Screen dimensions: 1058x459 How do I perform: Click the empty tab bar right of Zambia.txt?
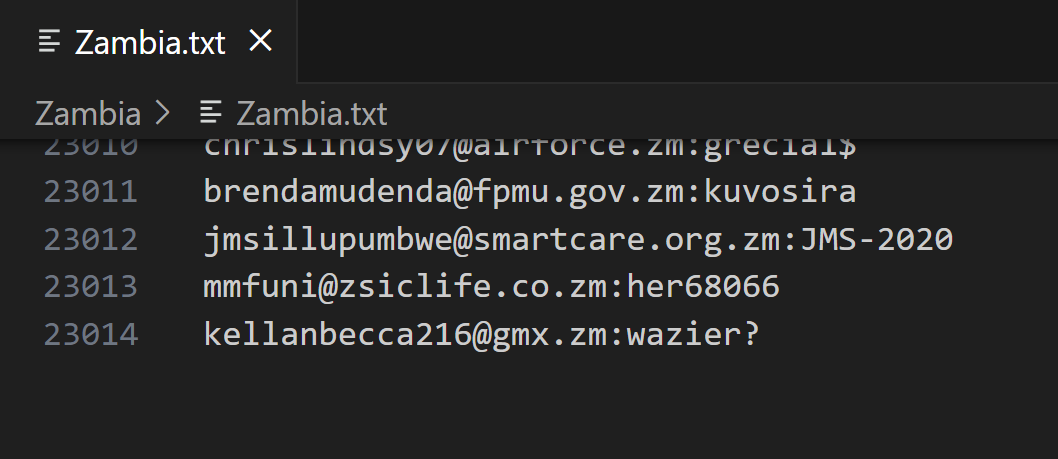coord(680,41)
